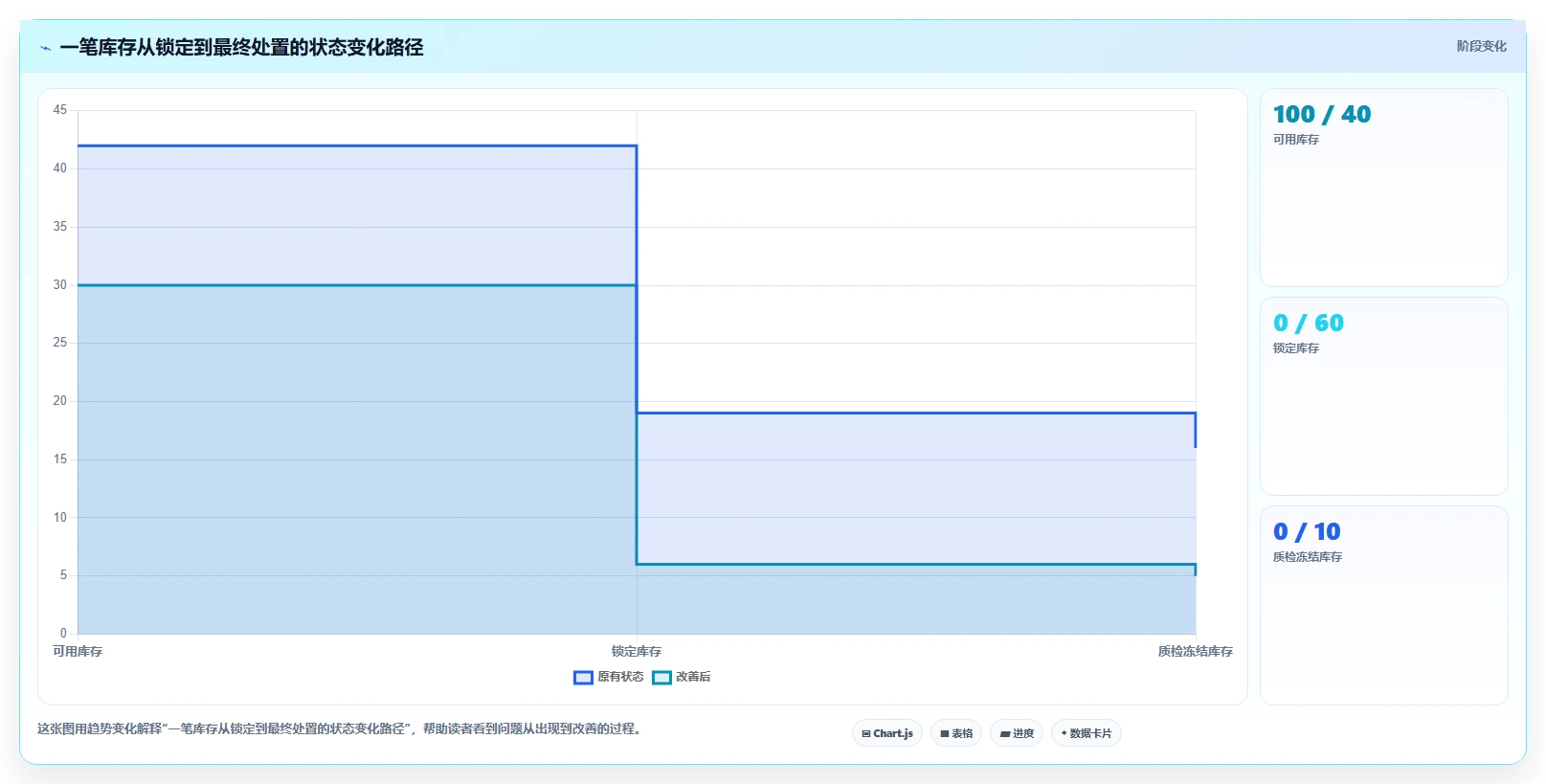Select the title 一笔库存从锁定到最终处置的状态变化路径

coord(241,47)
